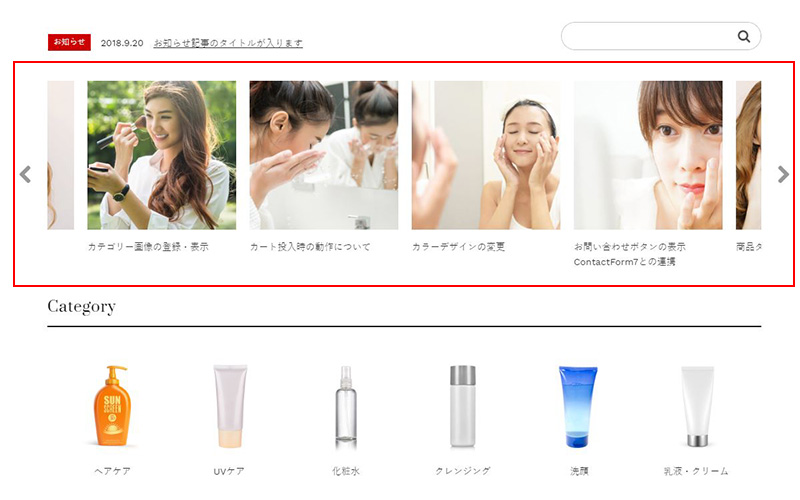The height and width of the screenshot is (500, 800).
Task: Open the short-haired woman close-up thumbnail
Action: [x=648, y=155]
